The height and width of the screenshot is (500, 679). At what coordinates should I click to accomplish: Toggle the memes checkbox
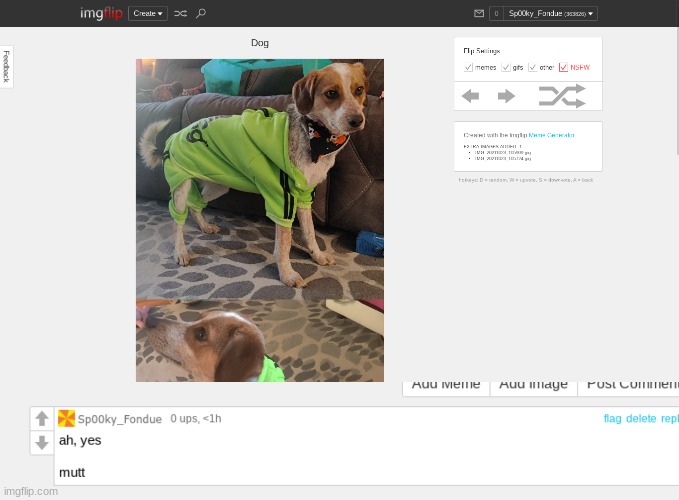pyautogui.click(x=468, y=67)
